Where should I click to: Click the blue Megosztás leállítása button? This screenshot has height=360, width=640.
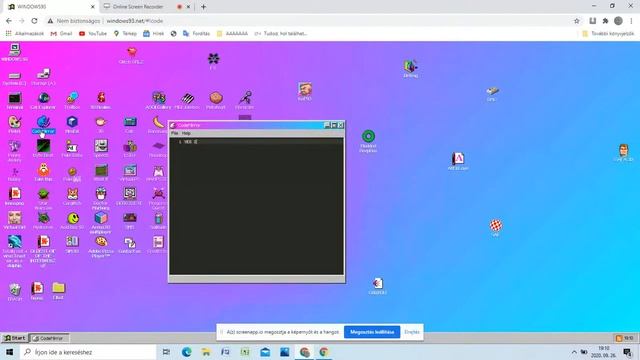[372, 332]
